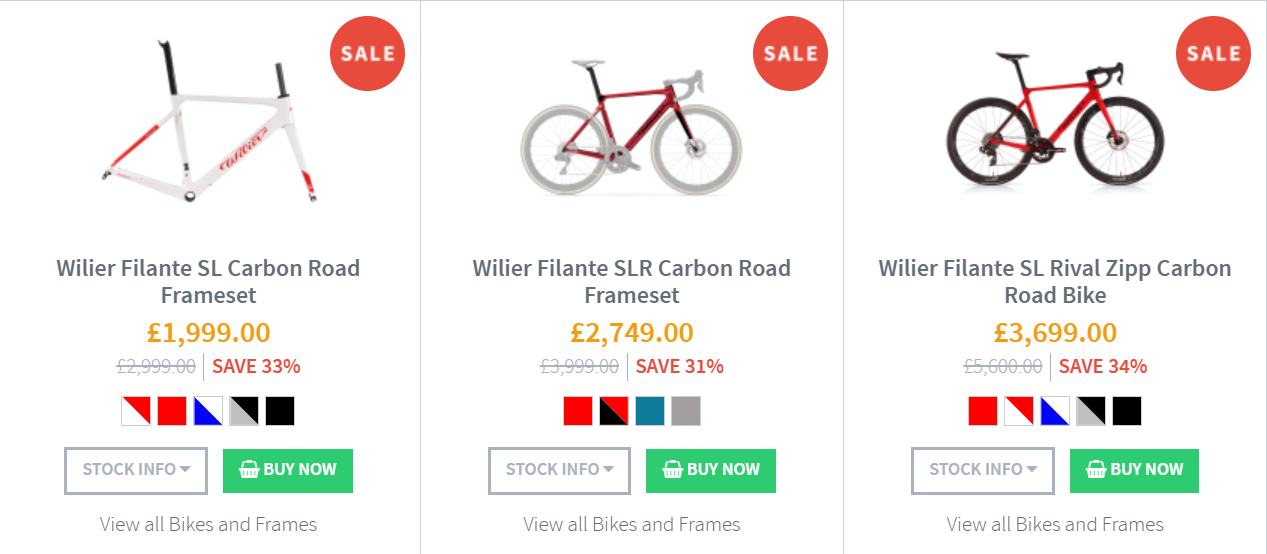
Task: Buy the Filante SLR Carbon Frameset now
Action: 711,470
